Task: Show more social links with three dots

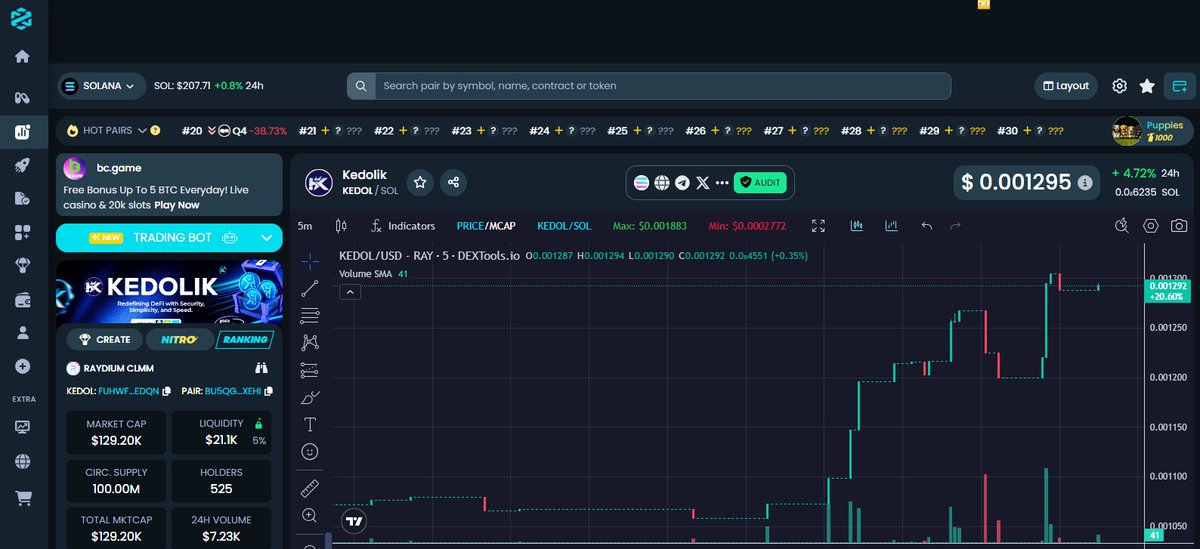Action: click(723, 183)
